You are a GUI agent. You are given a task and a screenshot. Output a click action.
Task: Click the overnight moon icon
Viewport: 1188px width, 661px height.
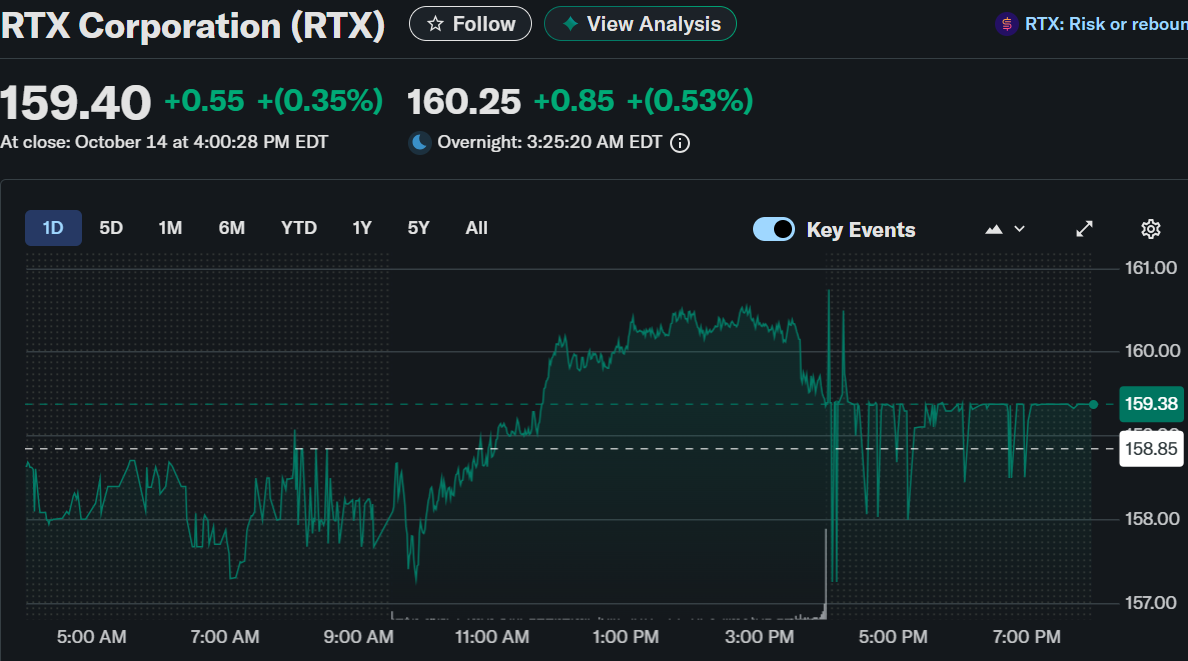click(420, 143)
